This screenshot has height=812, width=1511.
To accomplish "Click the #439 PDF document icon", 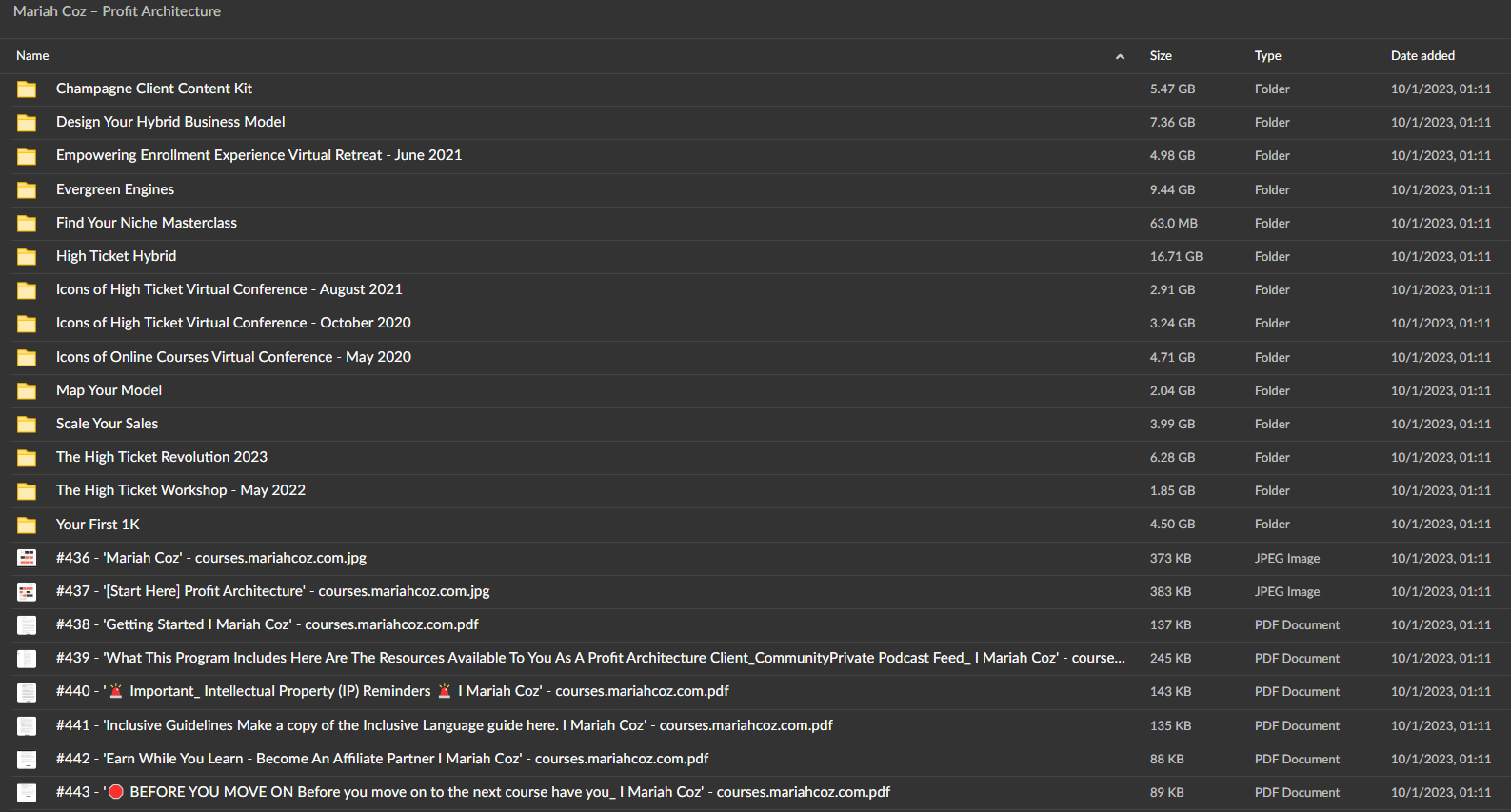I will (x=27, y=659).
